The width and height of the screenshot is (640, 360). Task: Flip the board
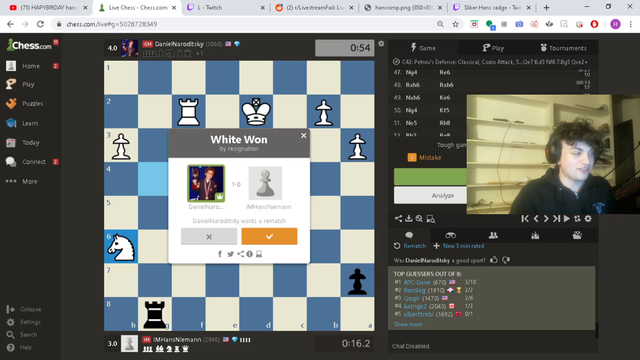pos(577,219)
